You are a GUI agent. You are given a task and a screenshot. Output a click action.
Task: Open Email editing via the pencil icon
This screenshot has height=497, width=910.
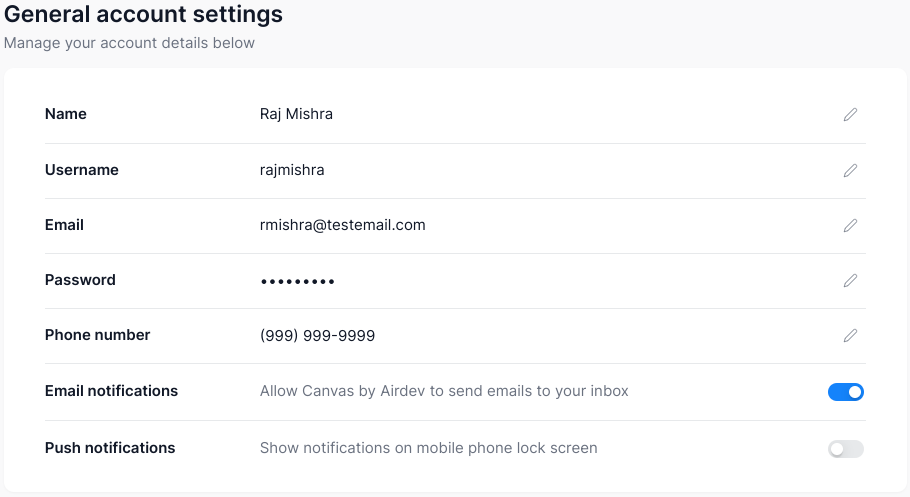(x=850, y=226)
